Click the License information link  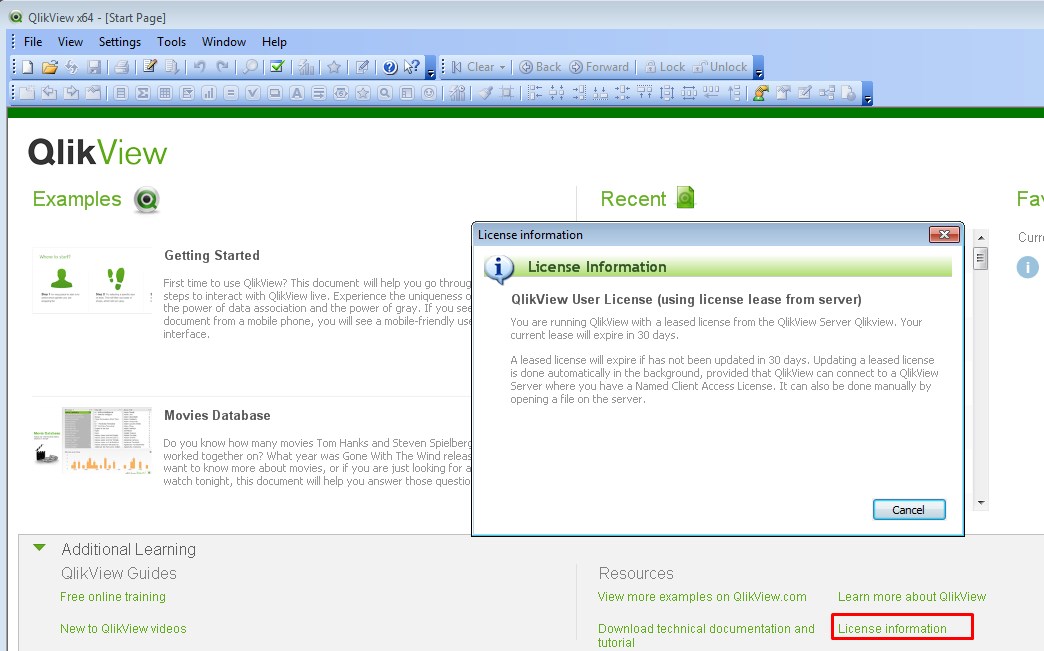(892, 628)
